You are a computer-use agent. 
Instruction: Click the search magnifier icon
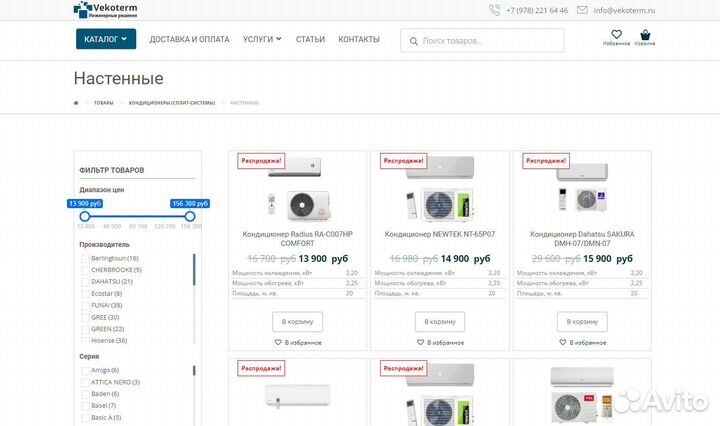[x=414, y=41]
